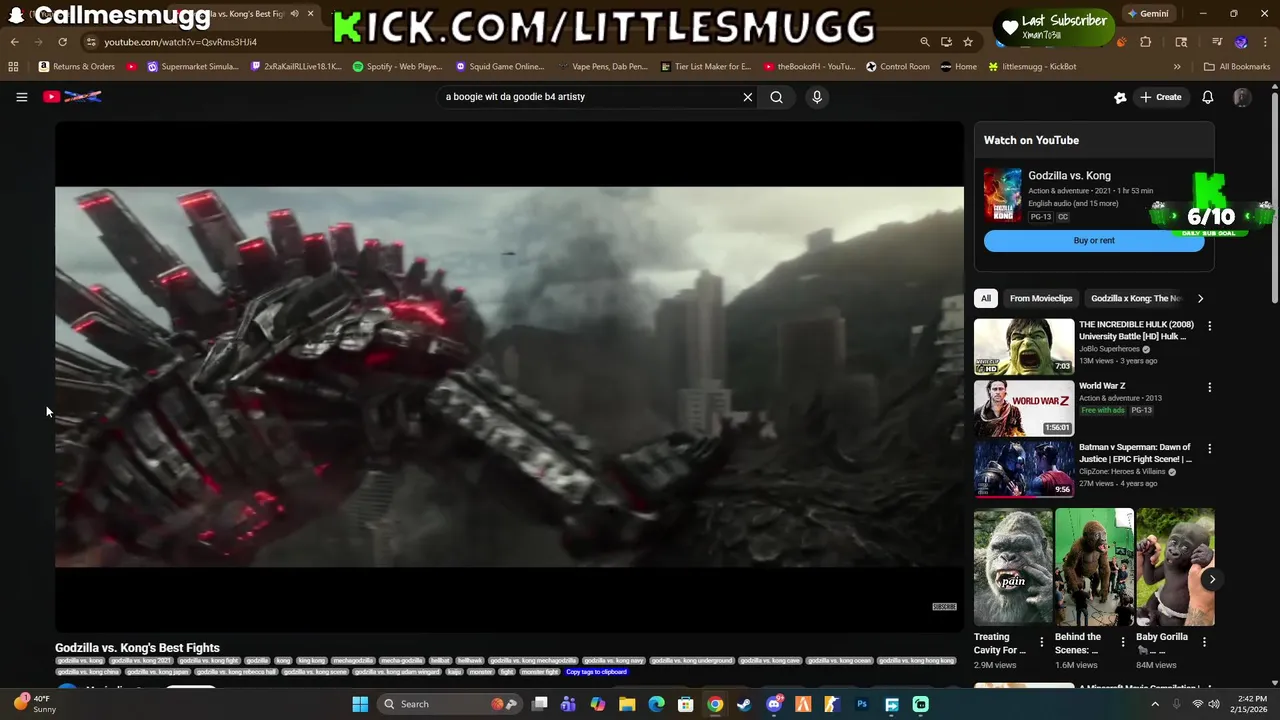Go to the YouTube home logo

(x=72, y=97)
